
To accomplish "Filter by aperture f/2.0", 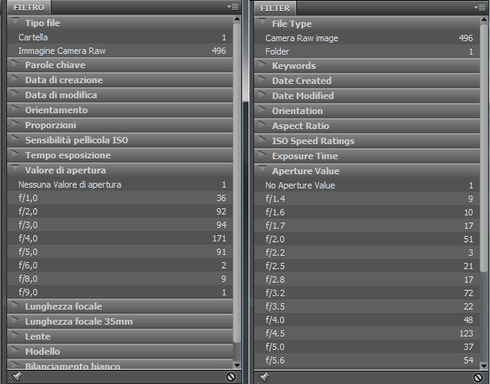I will click(x=367, y=239).
